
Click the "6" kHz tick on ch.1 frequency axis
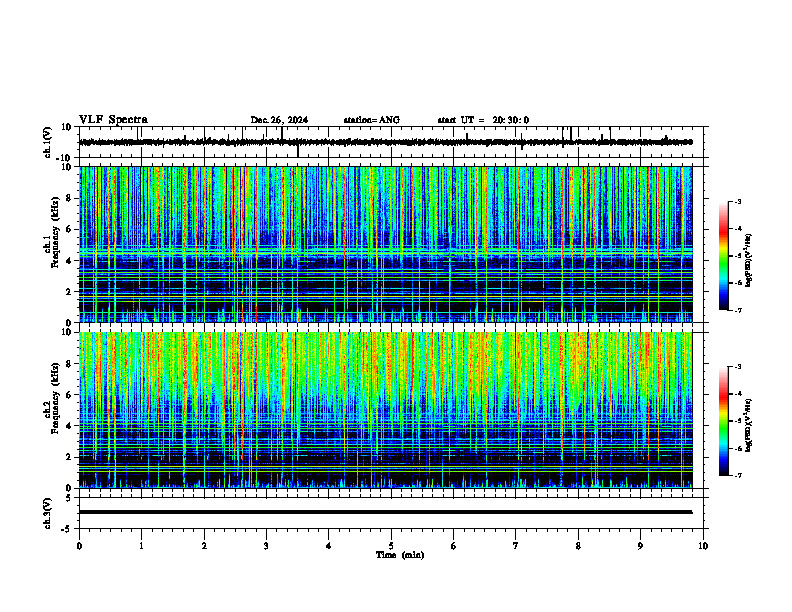click(x=70, y=229)
